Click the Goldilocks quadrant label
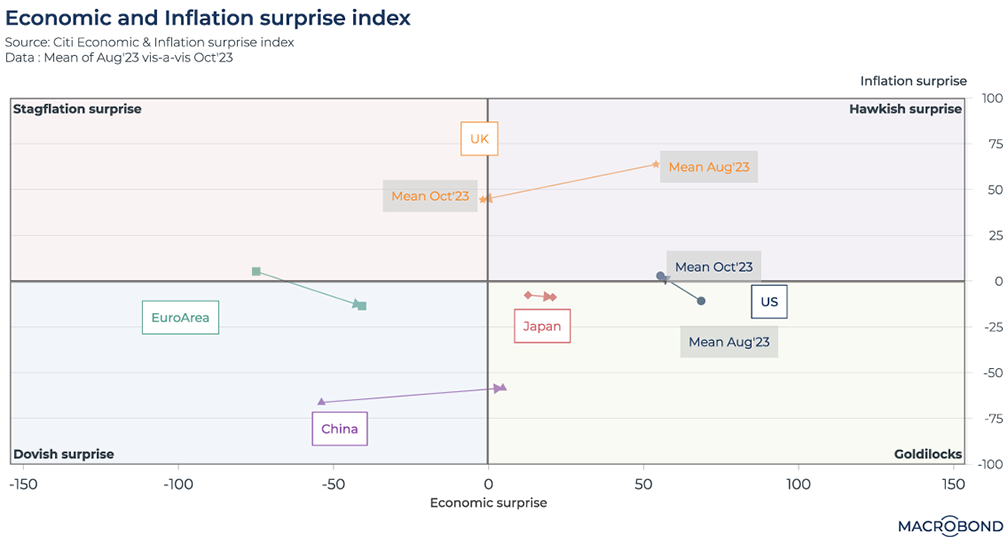1008x542 pixels. click(x=927, y=454)
